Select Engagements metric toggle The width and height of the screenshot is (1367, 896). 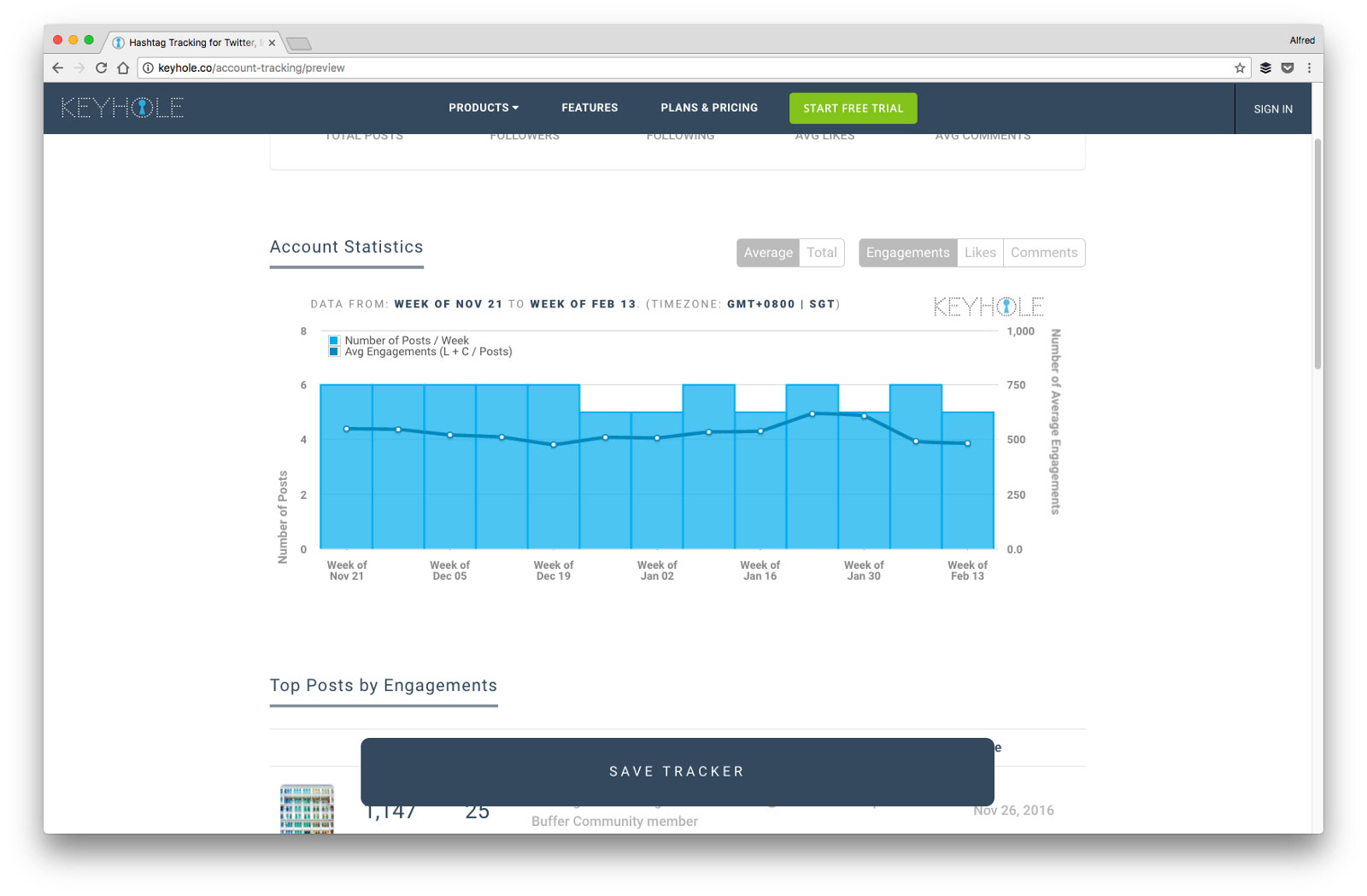pyautogui.click(x=907, y=253)
